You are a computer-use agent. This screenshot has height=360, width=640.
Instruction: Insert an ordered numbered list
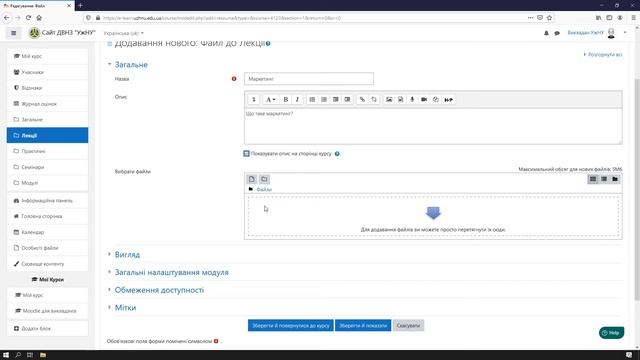click(x=324, y=100)
